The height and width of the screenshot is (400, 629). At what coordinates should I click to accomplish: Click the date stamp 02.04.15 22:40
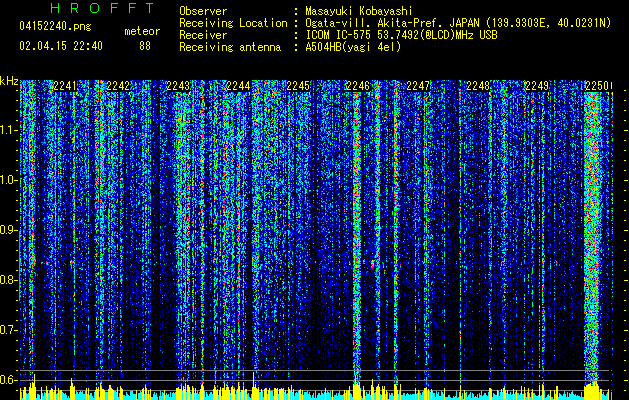click(61, 46)
